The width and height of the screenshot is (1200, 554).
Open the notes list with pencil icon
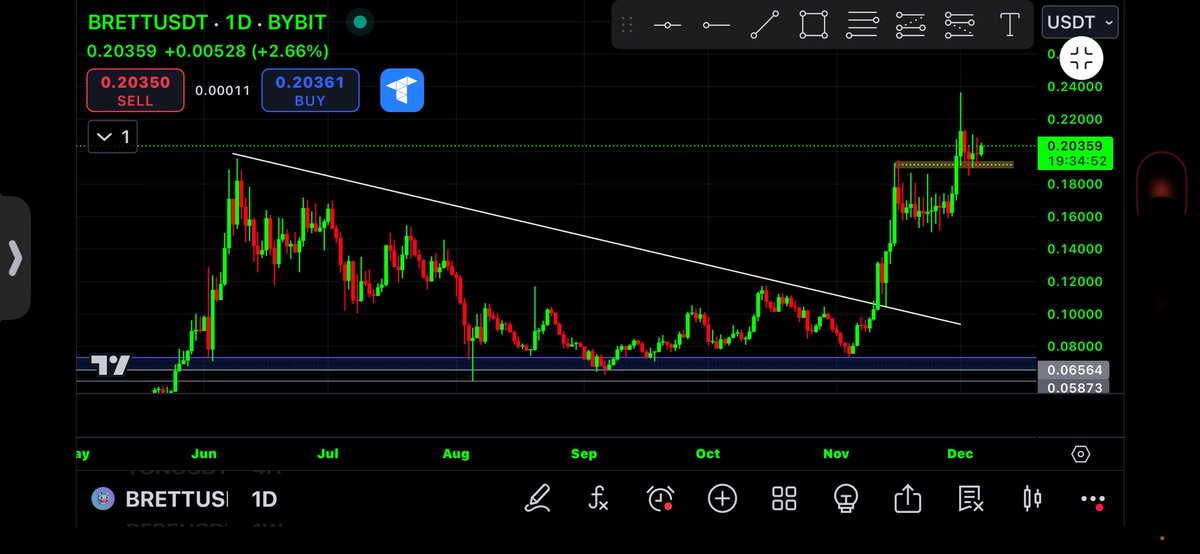click(x=970, y=497)
